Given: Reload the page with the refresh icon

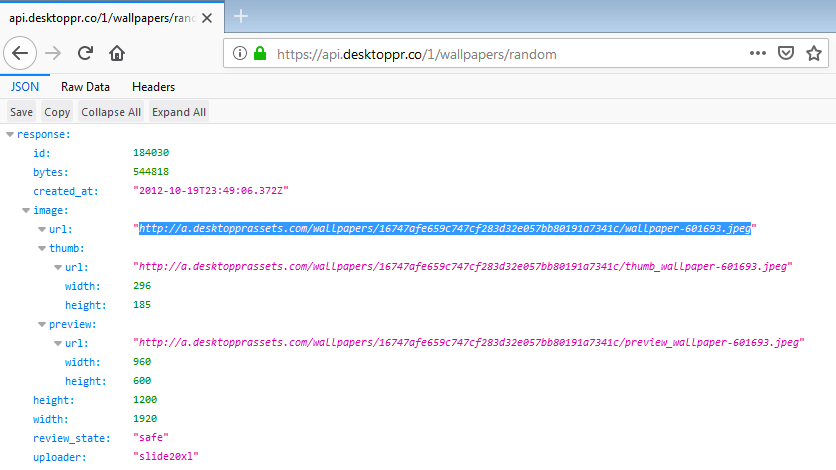Looking at the screenshot, I should pos(85,53).
